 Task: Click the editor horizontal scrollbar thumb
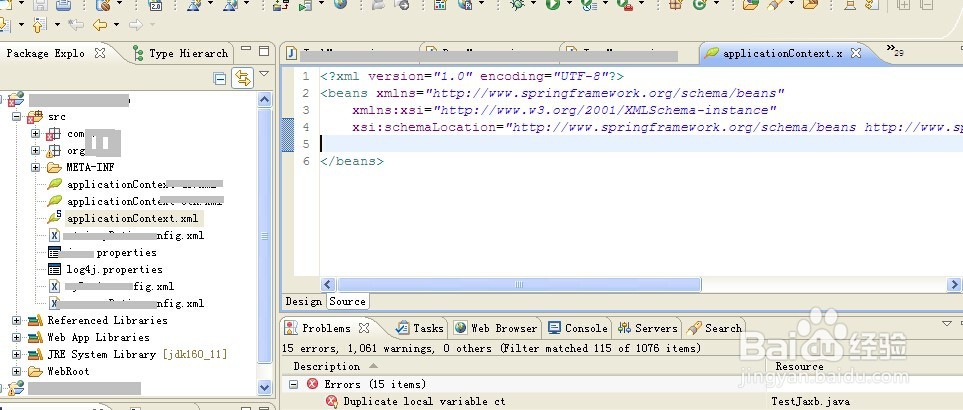tap(519, 285)
